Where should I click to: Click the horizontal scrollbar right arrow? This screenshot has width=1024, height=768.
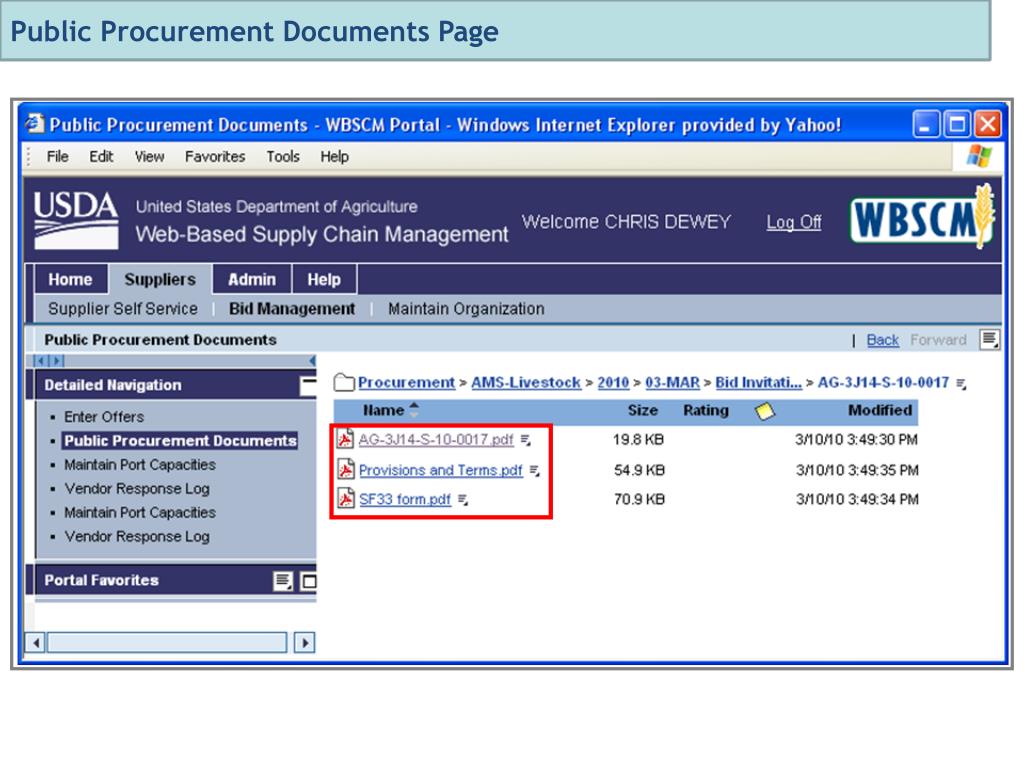coord(305,643)
